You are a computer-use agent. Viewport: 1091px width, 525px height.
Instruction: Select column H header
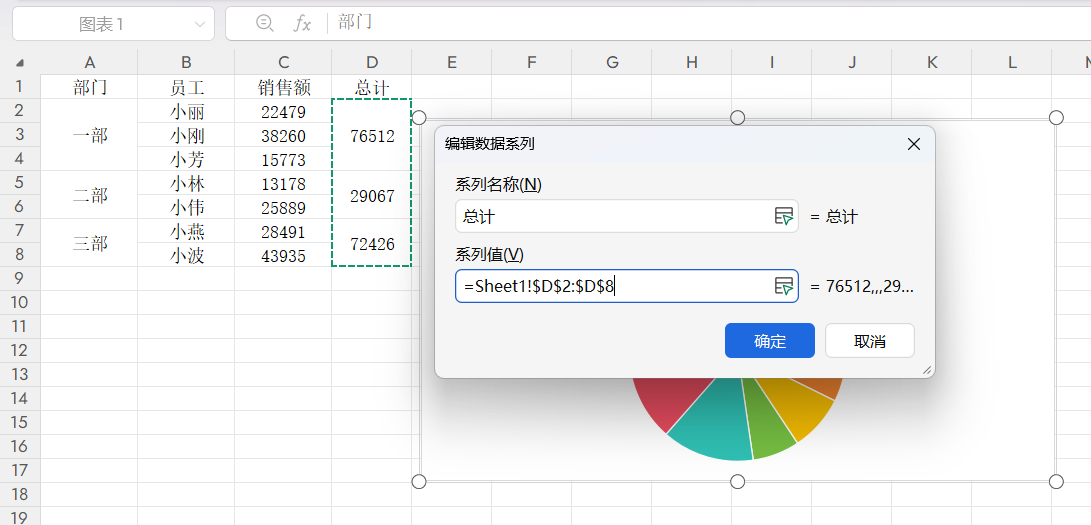692,63
